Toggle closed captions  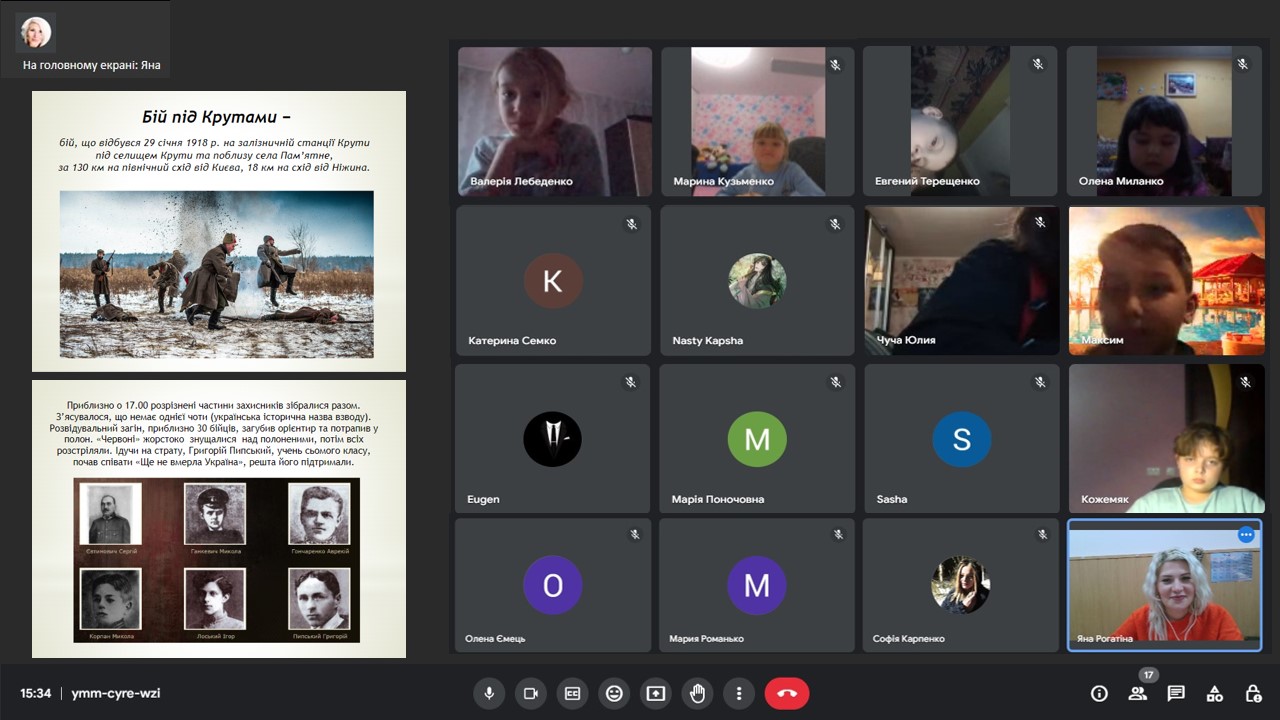(x=573, y=693)
